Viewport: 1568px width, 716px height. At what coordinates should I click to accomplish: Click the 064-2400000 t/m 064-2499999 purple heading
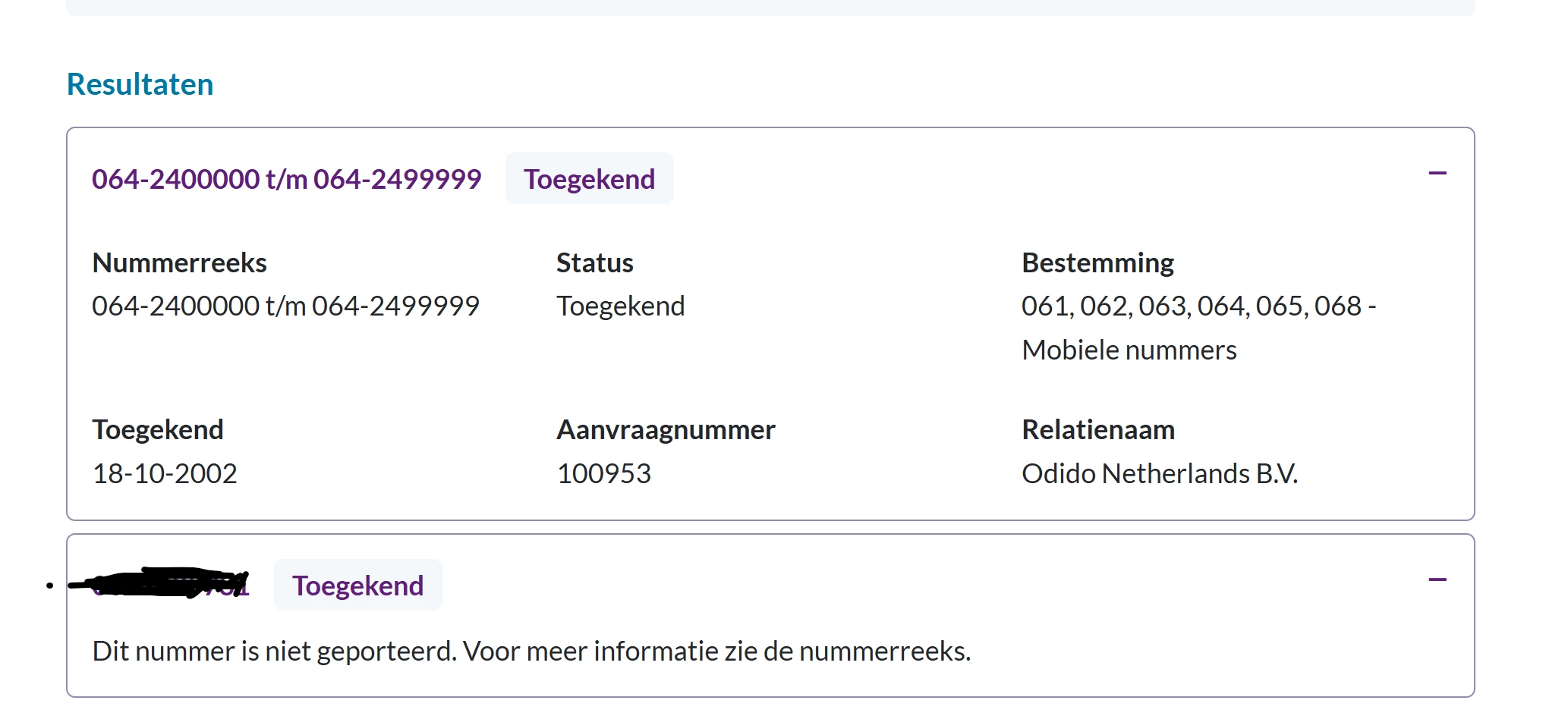286,179
